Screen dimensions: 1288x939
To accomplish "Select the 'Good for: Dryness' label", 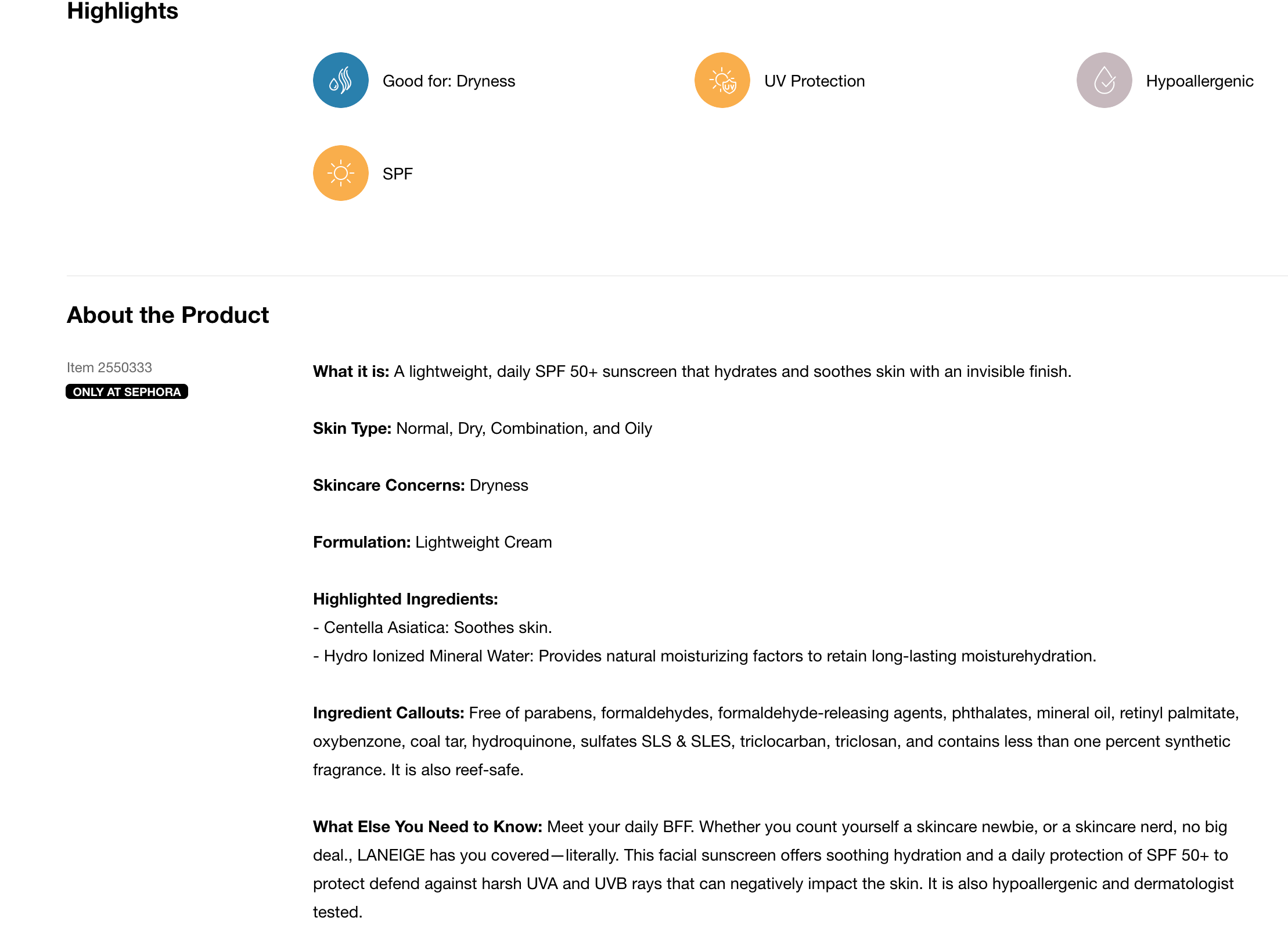I will [448, 81].
